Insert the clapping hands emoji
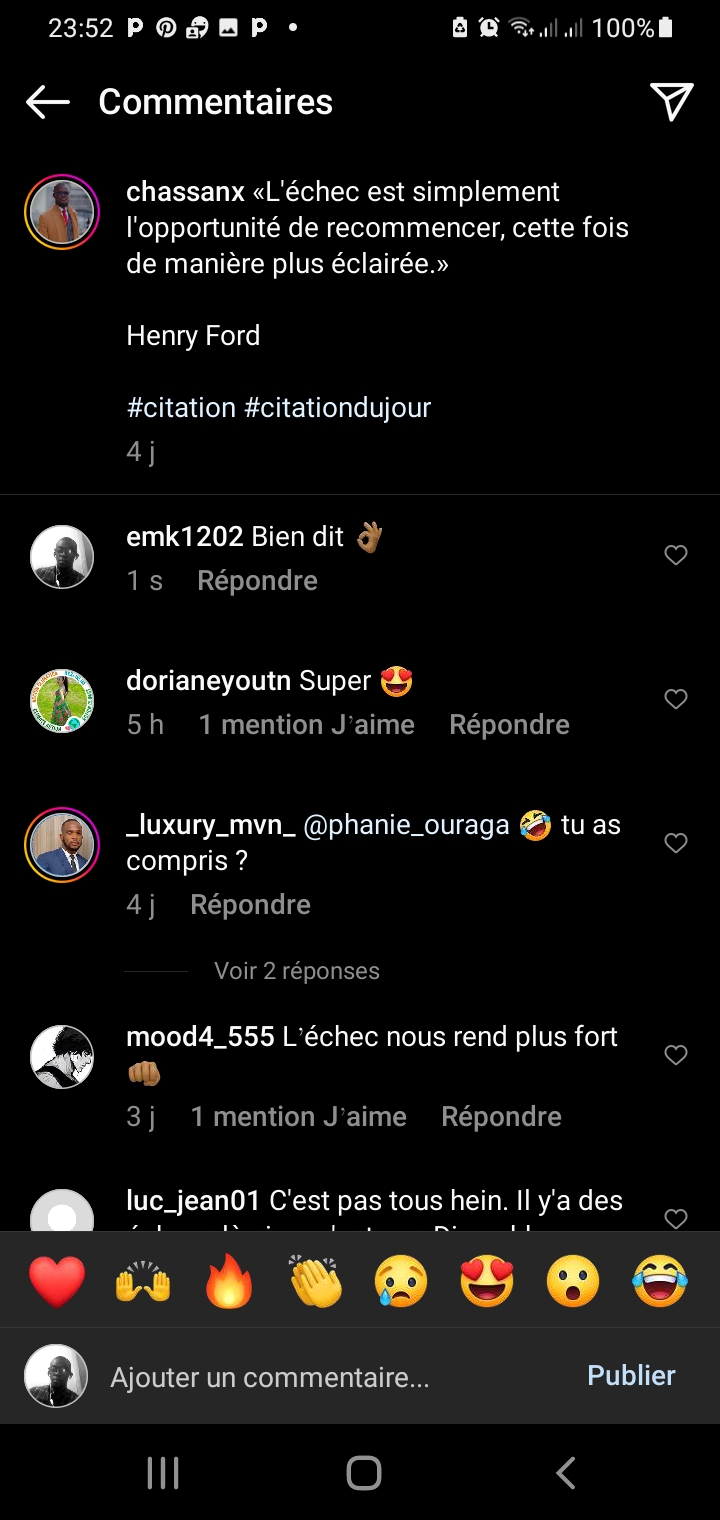This screenshot has height=1520, width=720. pos(315,1281)
